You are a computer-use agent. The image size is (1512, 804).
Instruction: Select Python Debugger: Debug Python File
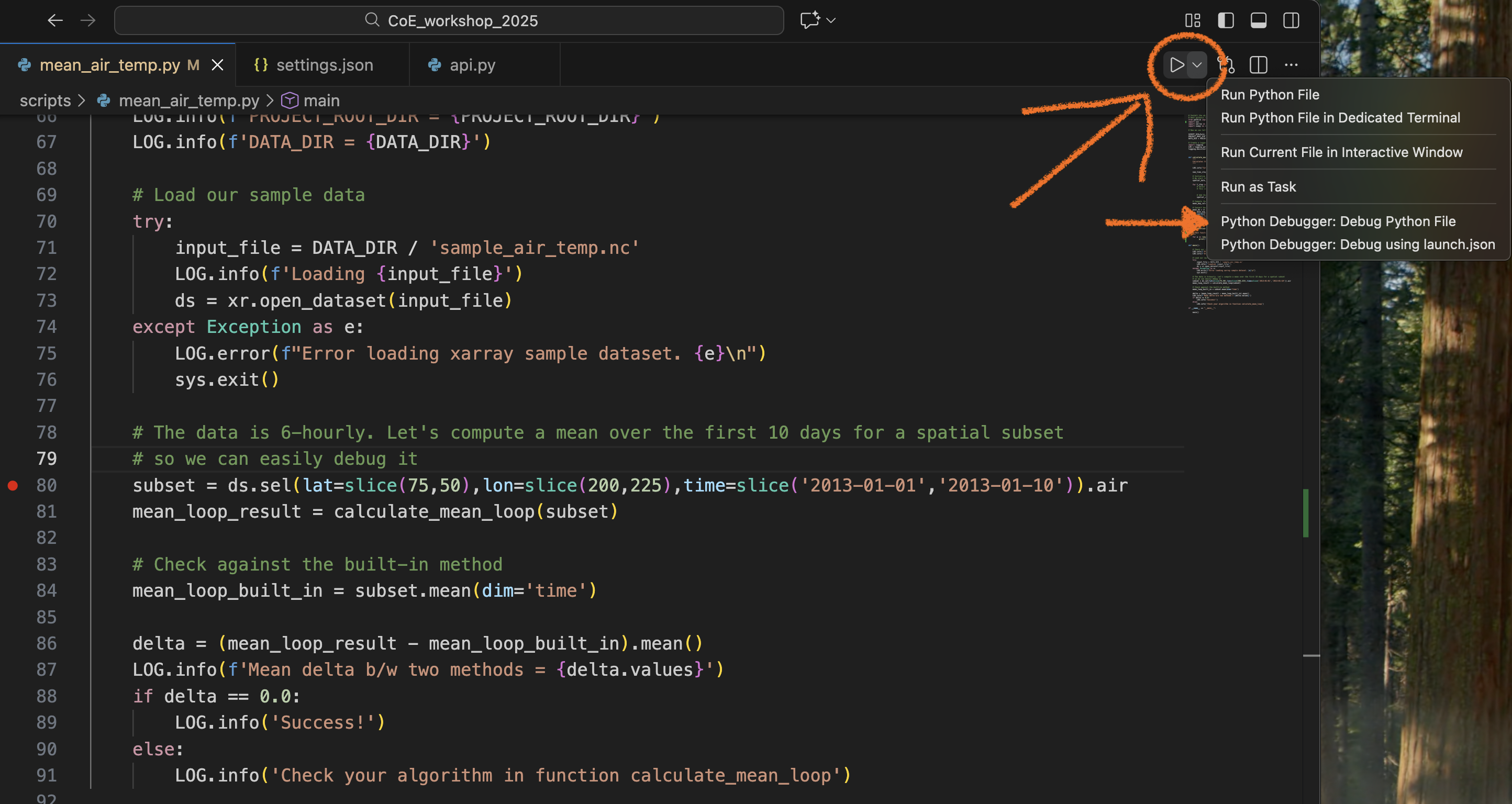coord(1338,221)
